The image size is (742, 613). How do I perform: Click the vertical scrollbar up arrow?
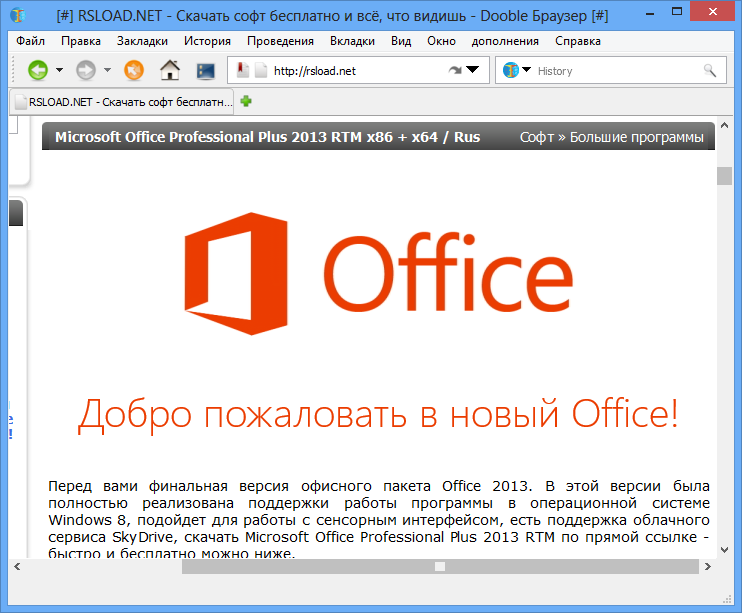(724, 125)
